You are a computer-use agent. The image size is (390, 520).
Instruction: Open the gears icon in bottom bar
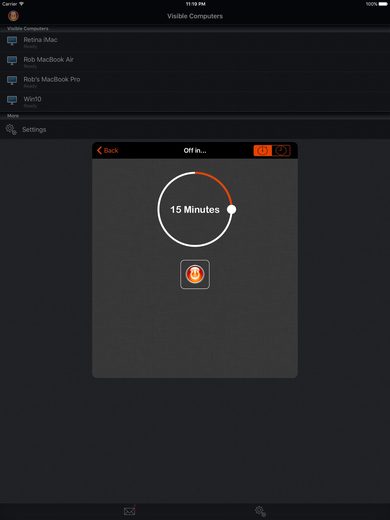click(260, 511)
